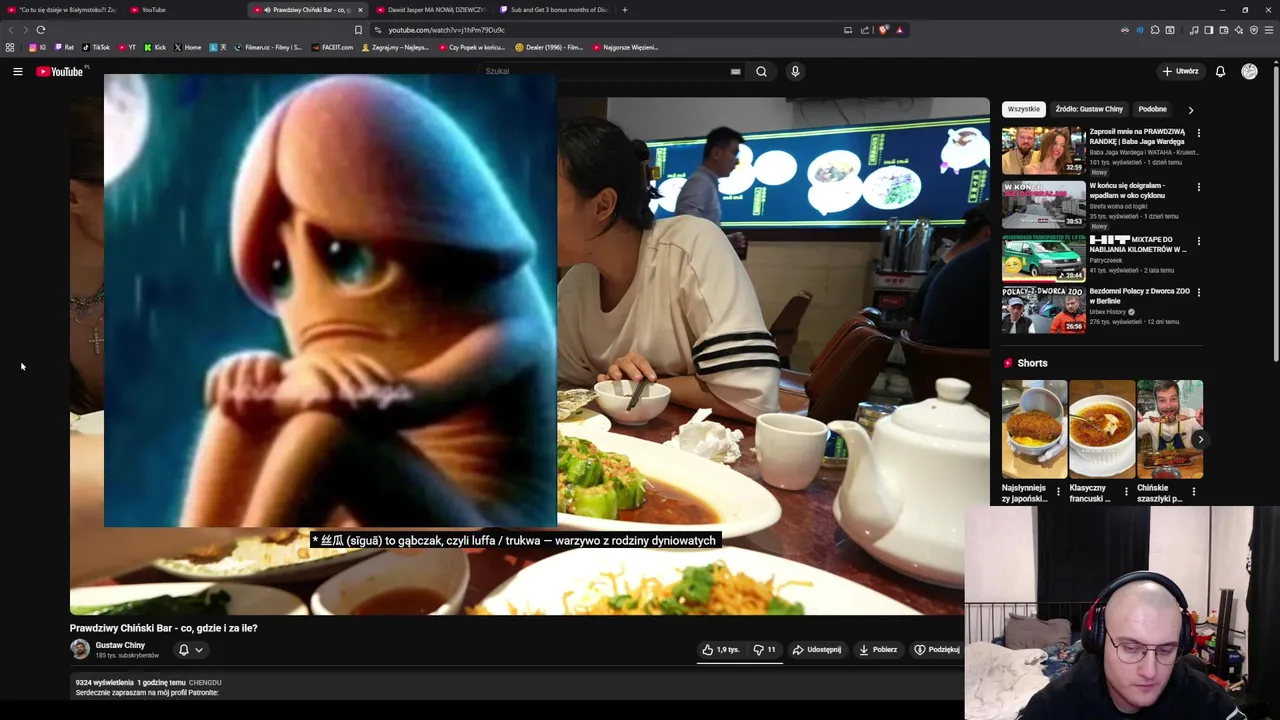The image size is (1280, 720).
Task: Open the IG bookmark
Action: tap(37, 47)
